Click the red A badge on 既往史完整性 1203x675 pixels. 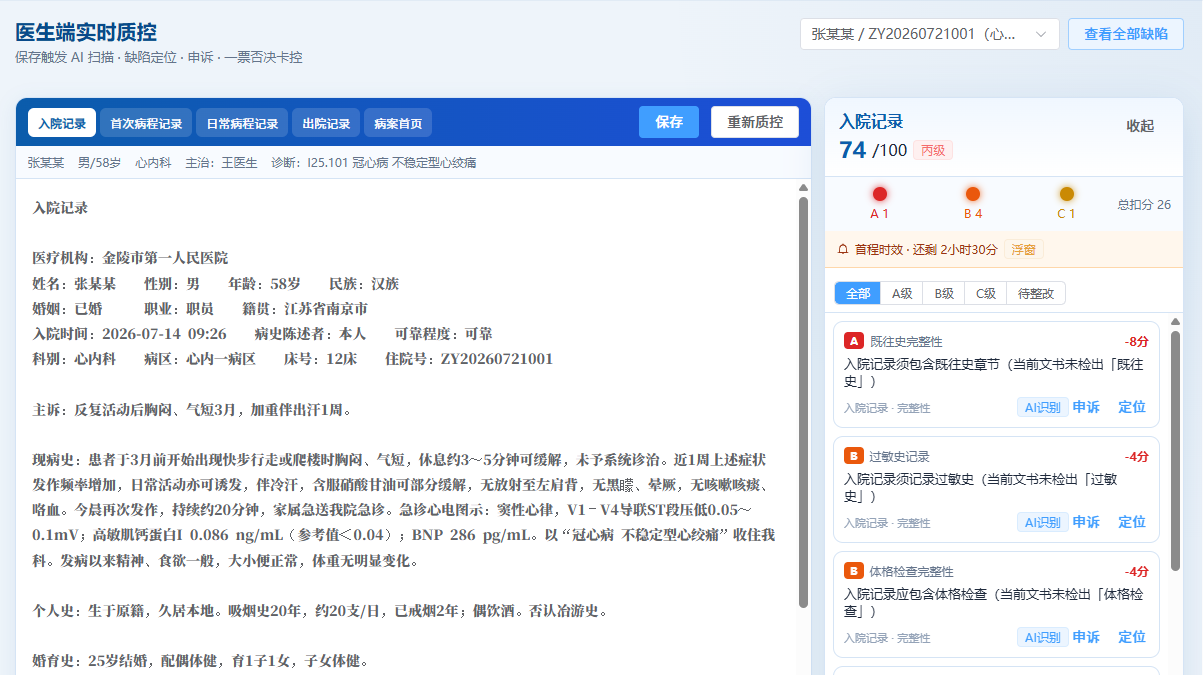click(x=854, y=341)
